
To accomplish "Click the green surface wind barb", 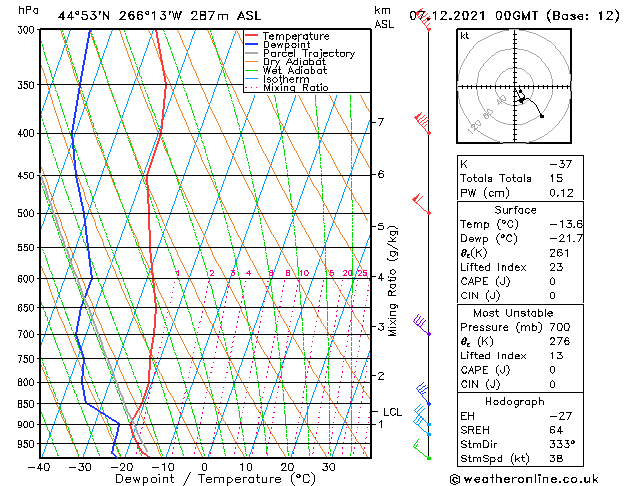I will [x=422, y=450].
